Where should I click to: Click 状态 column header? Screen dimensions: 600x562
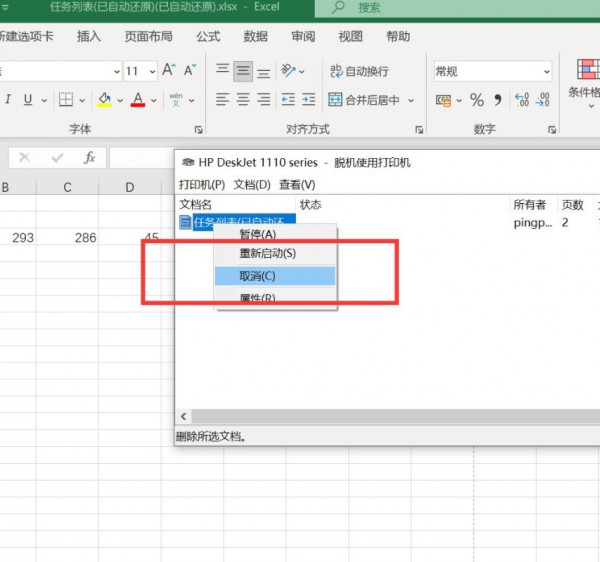pyautogui.click(x=403, y=204)
